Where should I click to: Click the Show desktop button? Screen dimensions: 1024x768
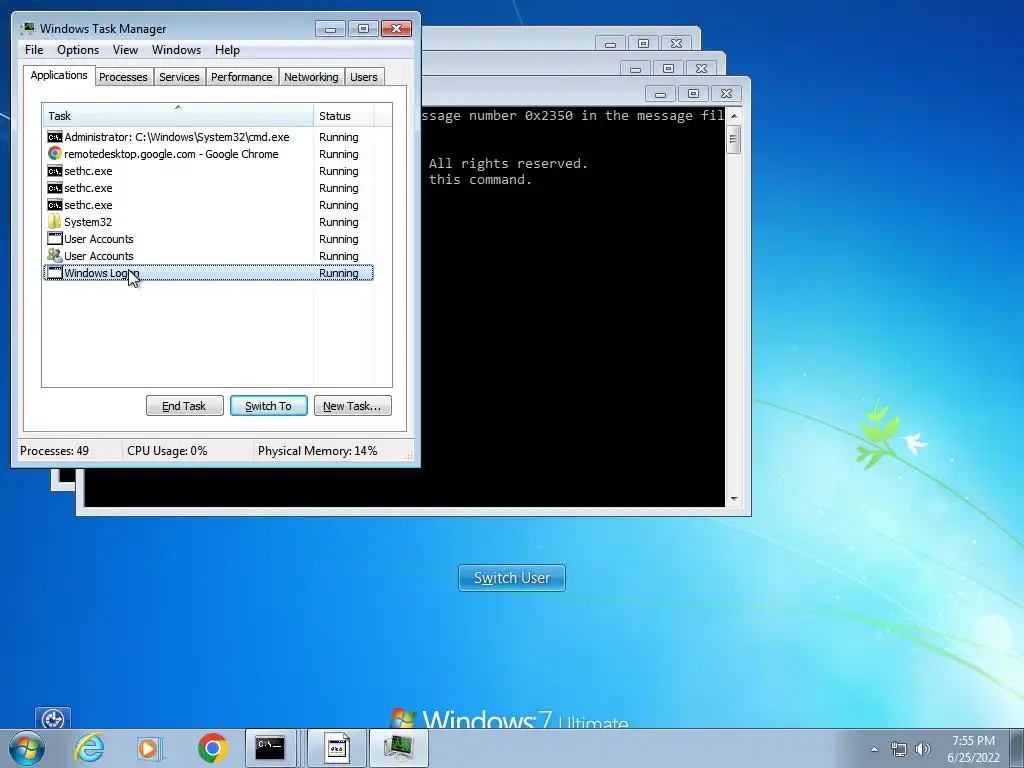[x=1017, y=748]
